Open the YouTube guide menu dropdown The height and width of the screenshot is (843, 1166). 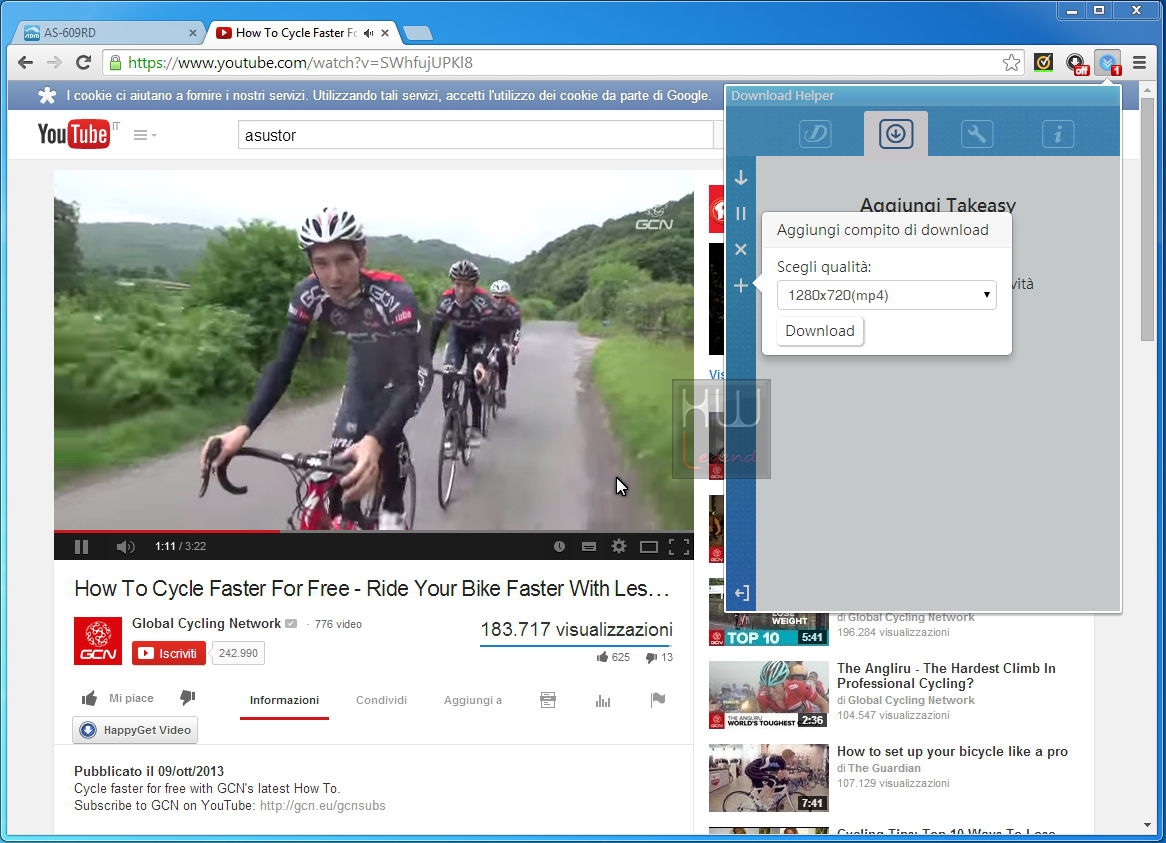click(x=144, y=135)
